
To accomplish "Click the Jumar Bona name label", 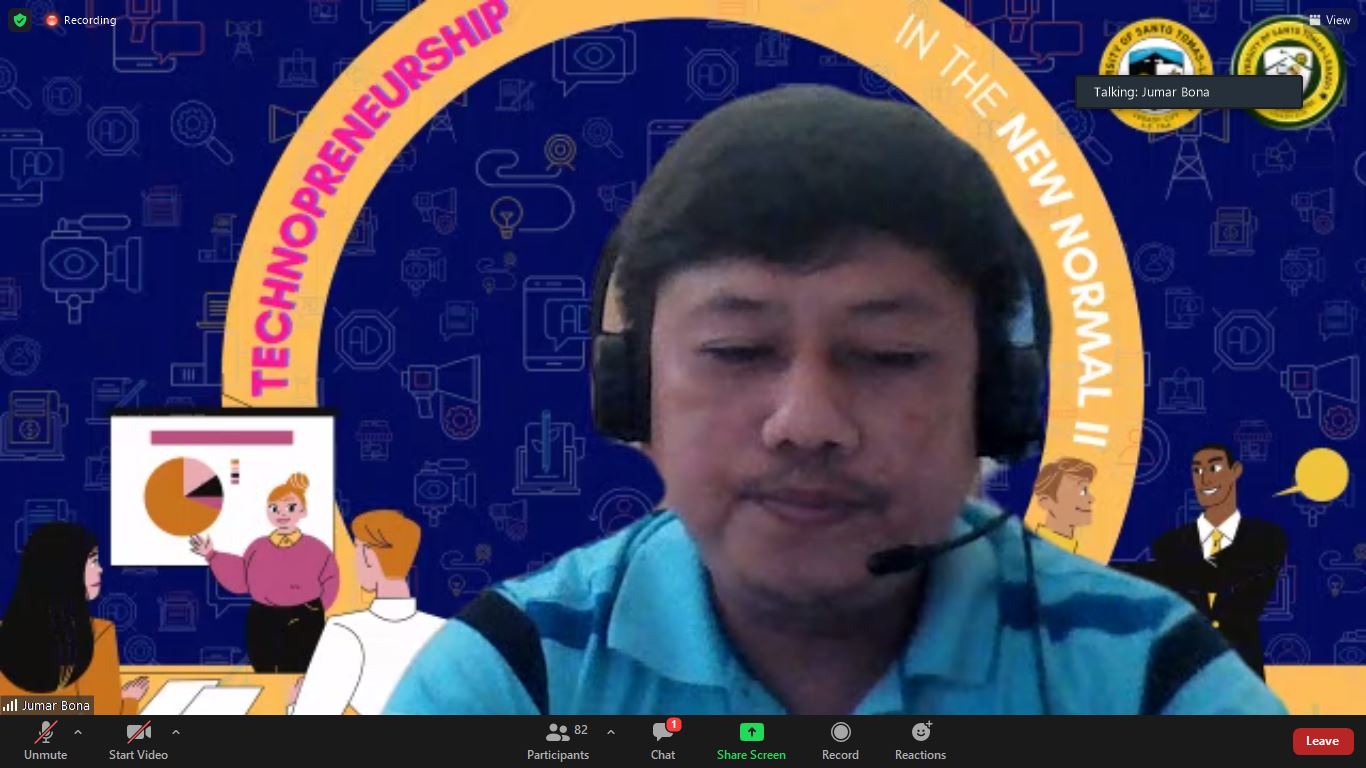I will (56, 705).
